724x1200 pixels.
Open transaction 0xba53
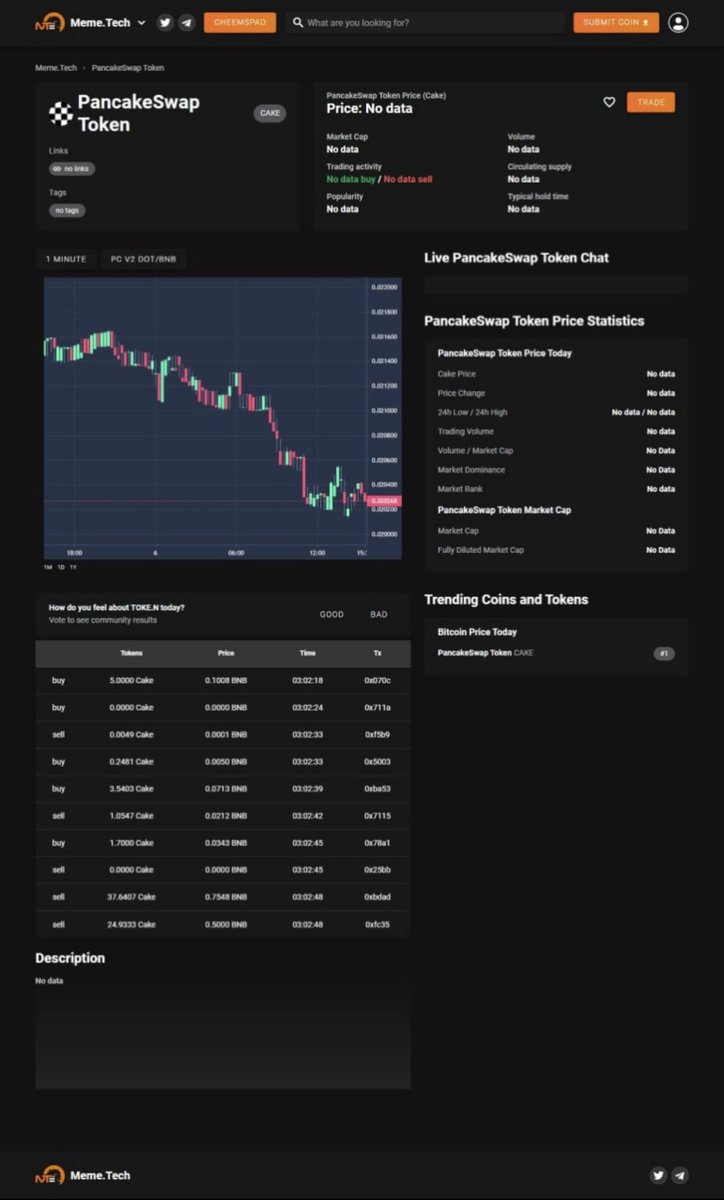point(377,788)
